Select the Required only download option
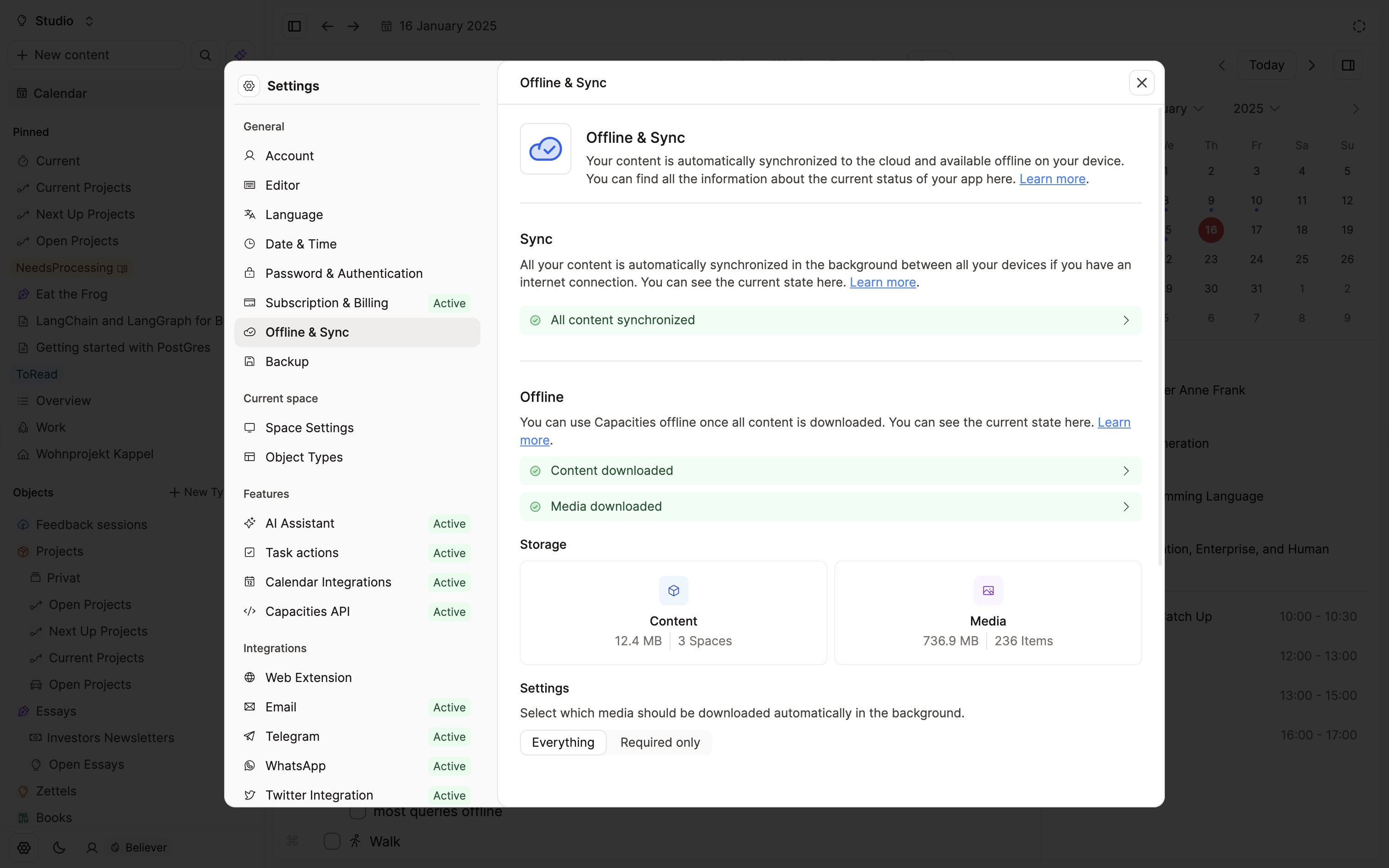This screenshot has width=1389, height=868. click(x=660, y=742)
